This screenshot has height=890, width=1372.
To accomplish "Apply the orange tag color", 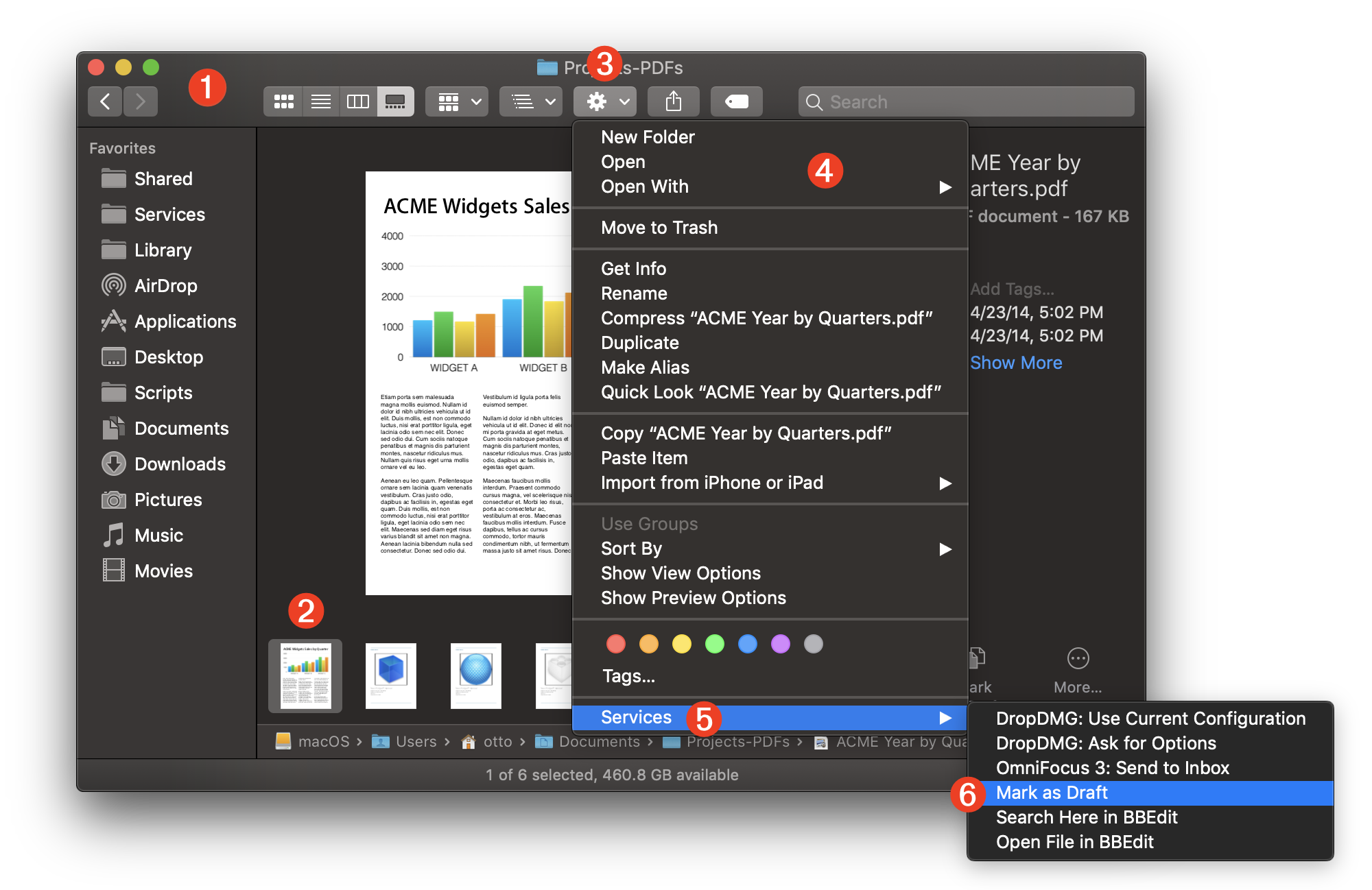I will (x=649, y=644).
